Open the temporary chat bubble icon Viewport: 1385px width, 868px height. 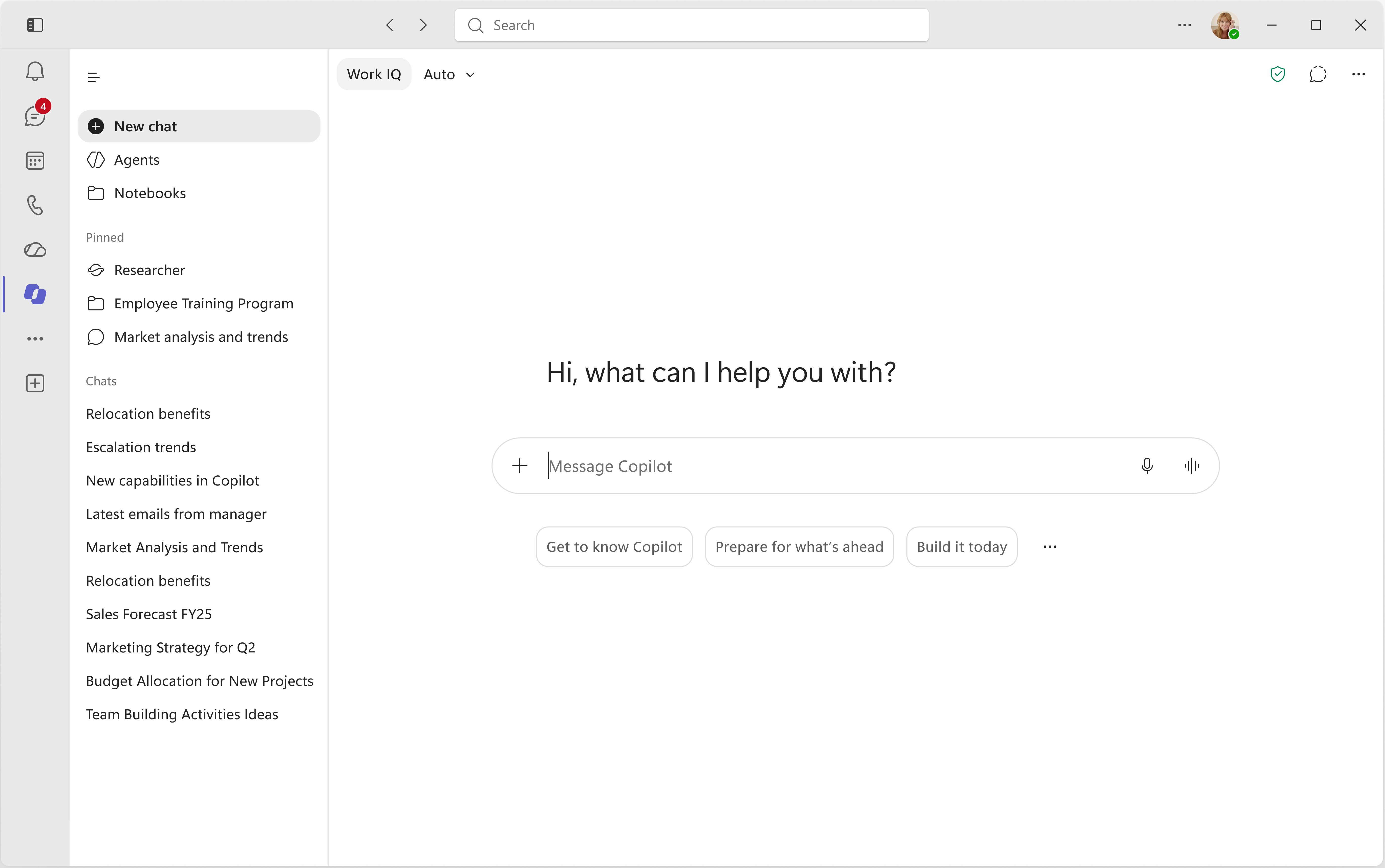click(x=1318, y=74)
